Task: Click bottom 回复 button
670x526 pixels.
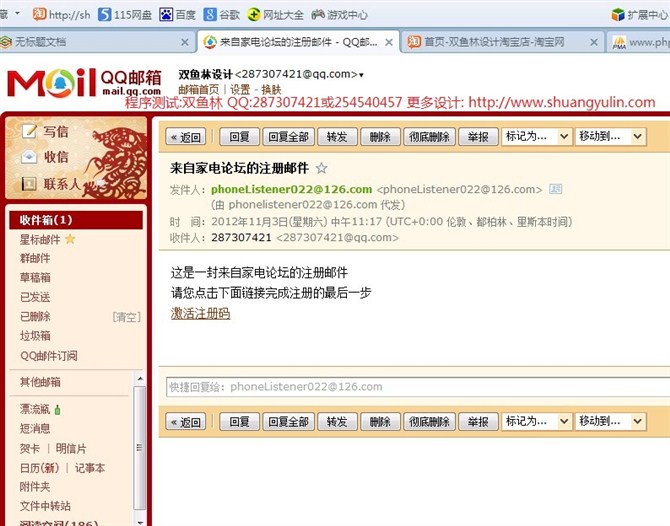Action: pos(239,422)
